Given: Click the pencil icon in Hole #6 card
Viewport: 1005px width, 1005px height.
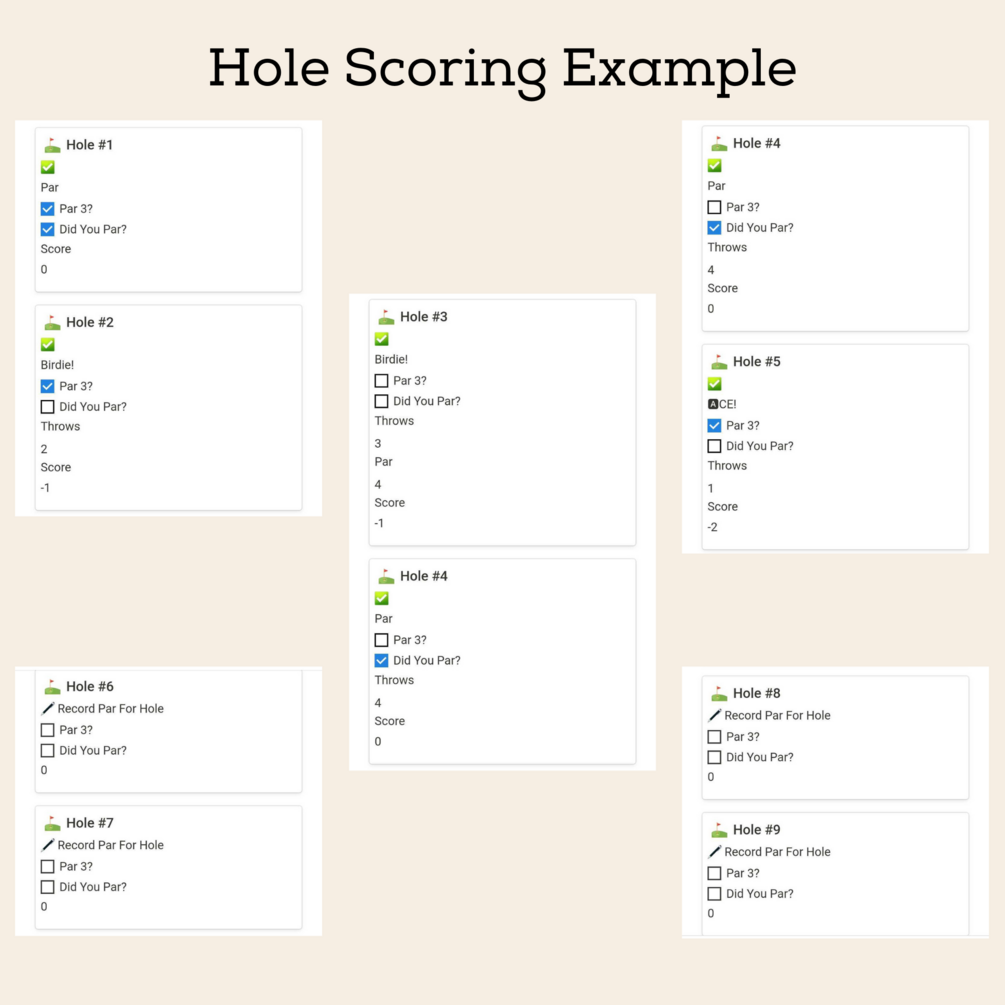Looking at the screenshot, I should [48, 708].
